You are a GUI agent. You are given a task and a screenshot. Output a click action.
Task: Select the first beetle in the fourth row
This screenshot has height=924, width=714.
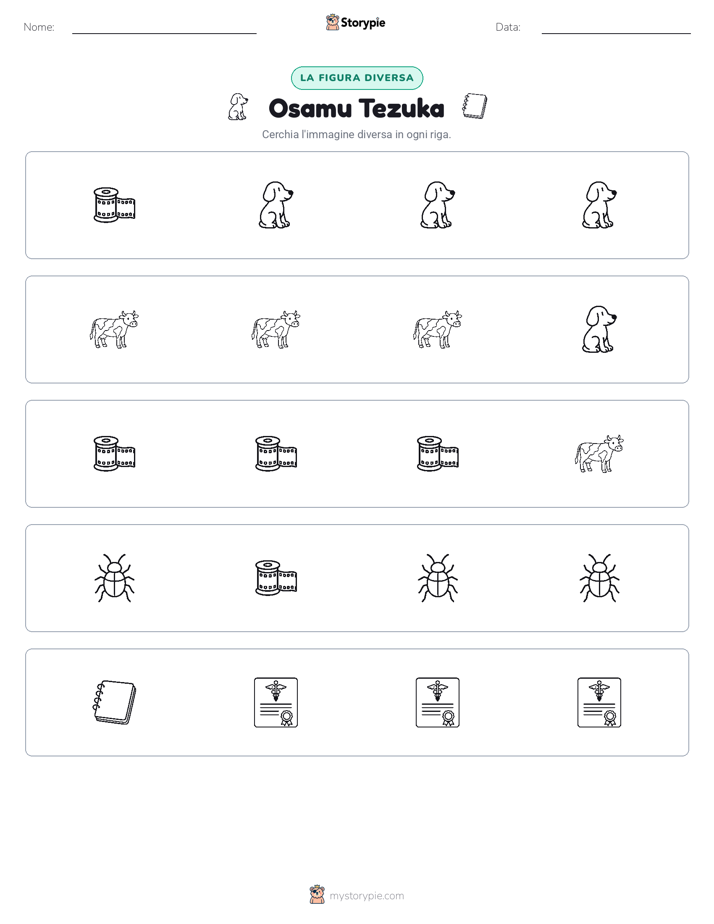114,578
